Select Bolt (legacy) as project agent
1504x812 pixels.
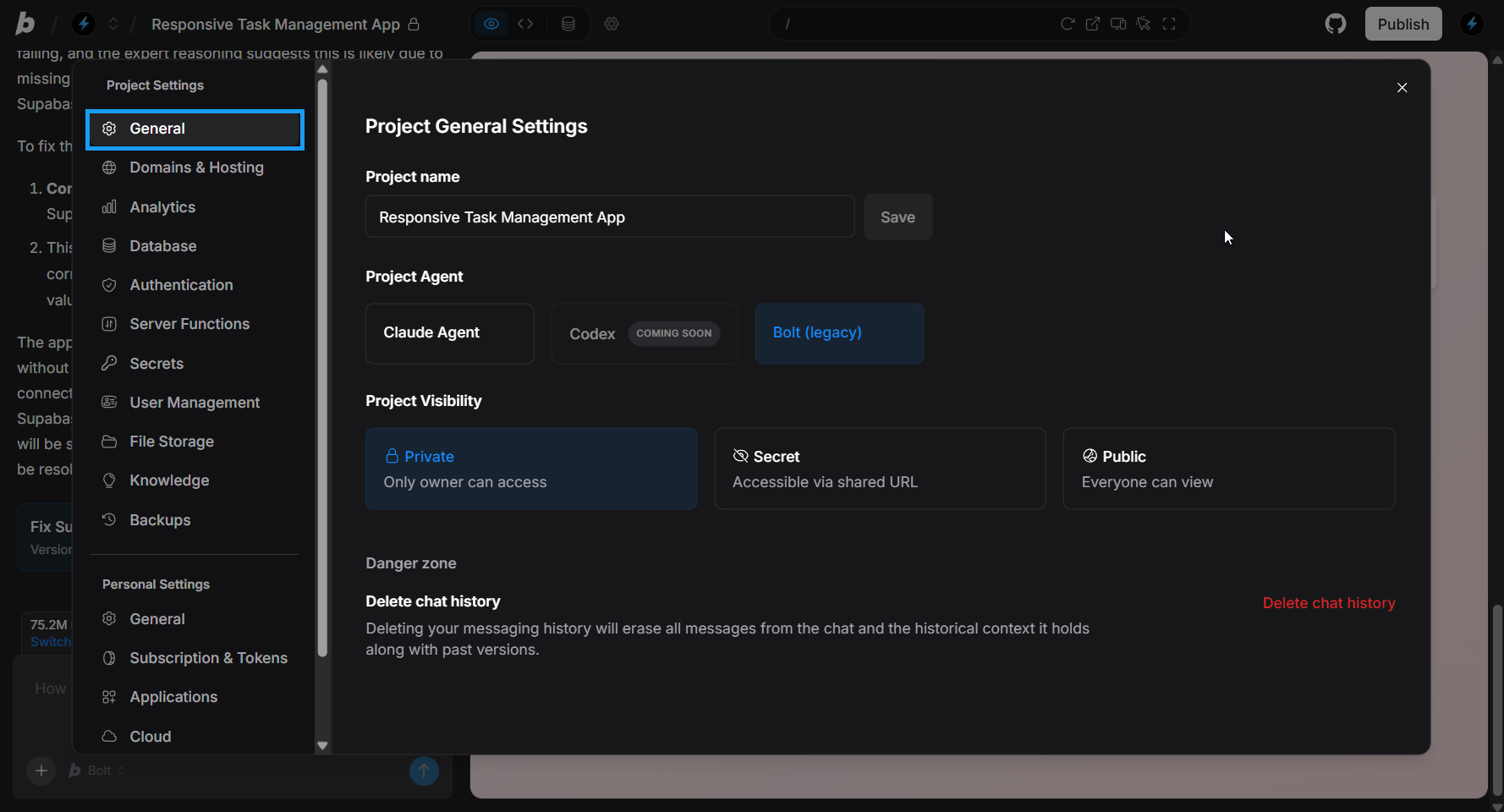click(x=839, y=333)
